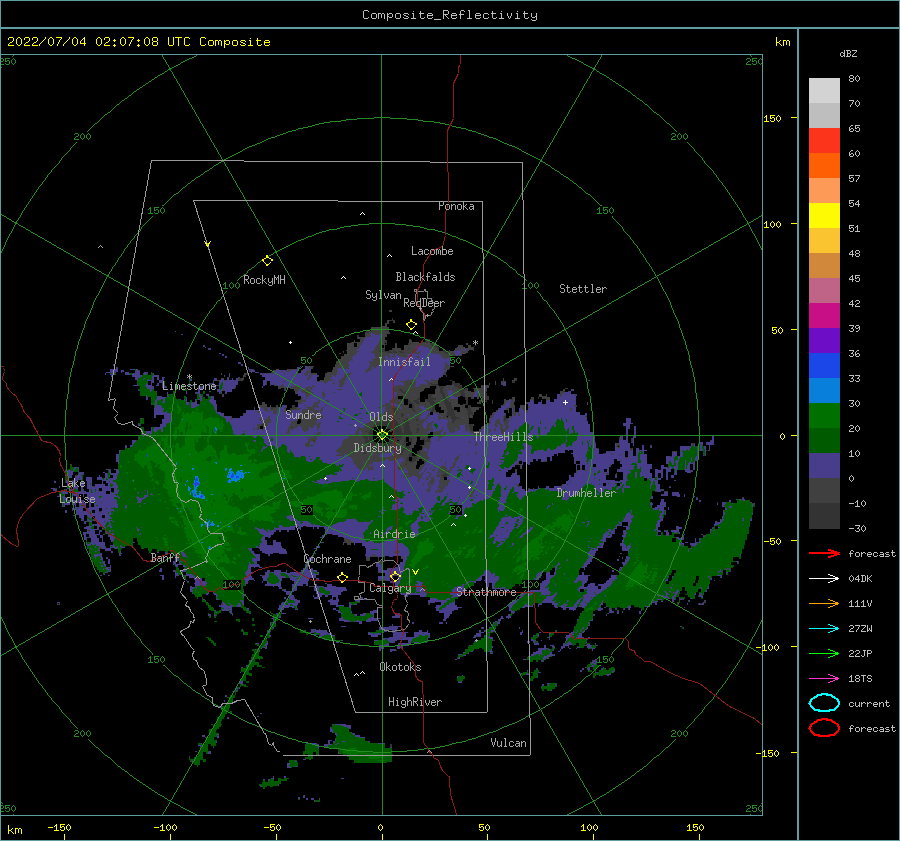Click the Didsbury label
Image resolution: width=900 pixels, height=841 pixels.
378,448
